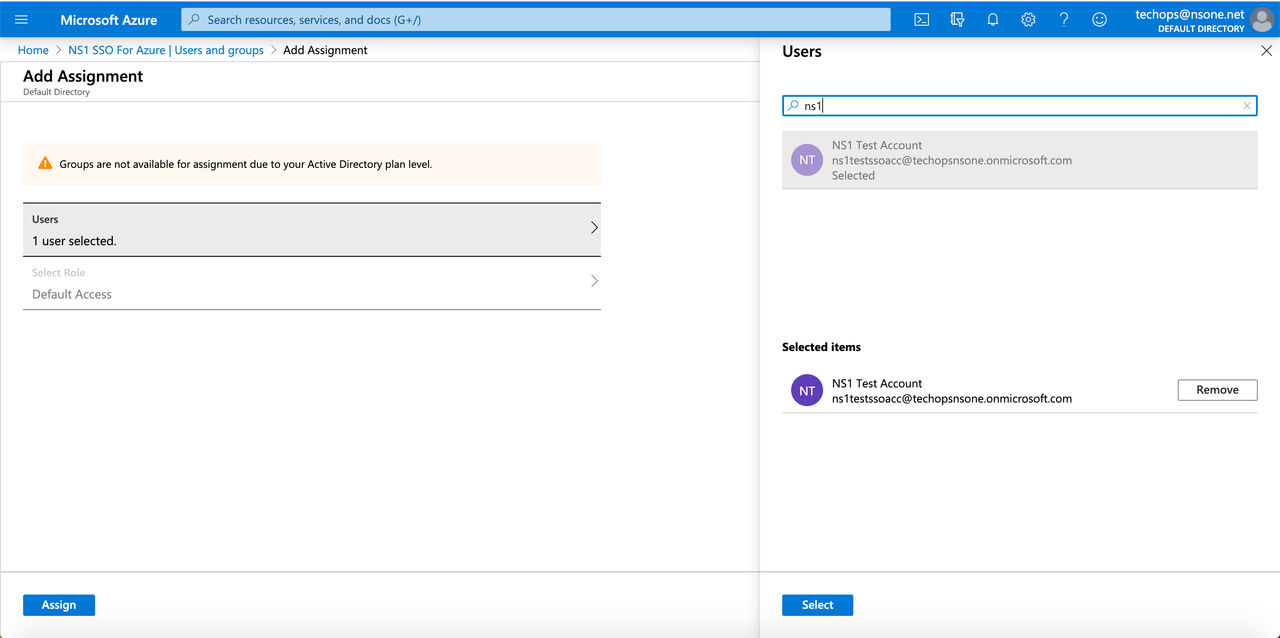Clear the ns1 search text
Viewport: 1280px width, 638px height.
1247,106
